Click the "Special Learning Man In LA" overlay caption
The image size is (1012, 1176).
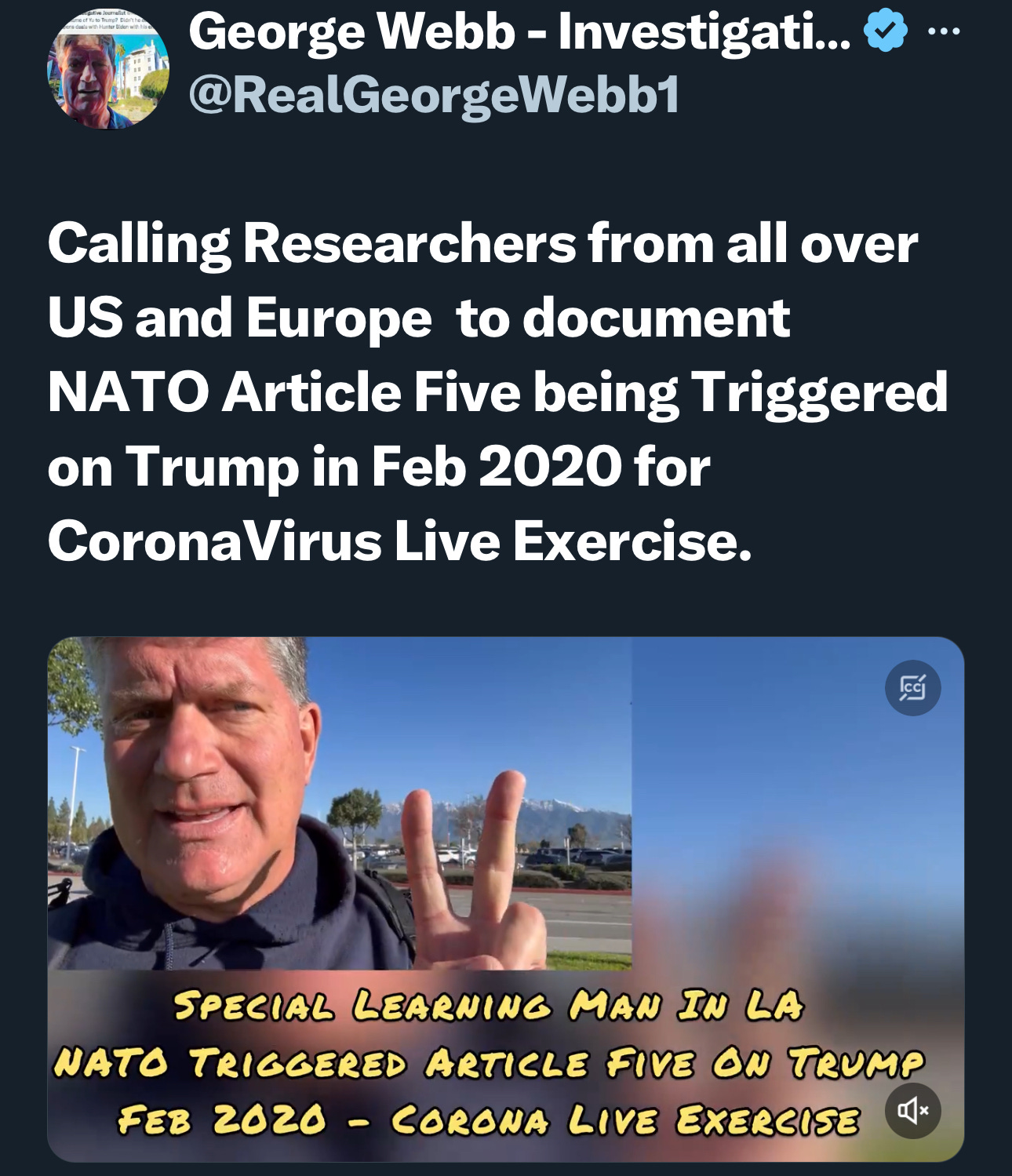coord(488,1005)
